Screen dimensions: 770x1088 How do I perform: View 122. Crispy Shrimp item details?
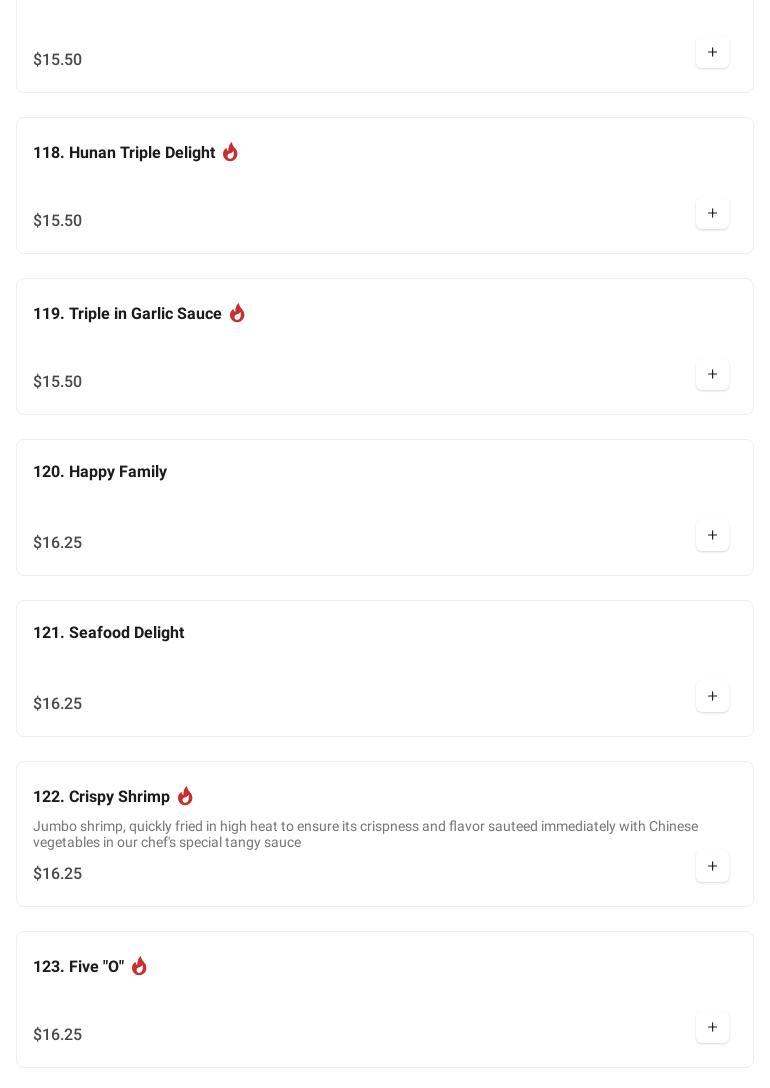pyautogui.click(x=101, y=797)
